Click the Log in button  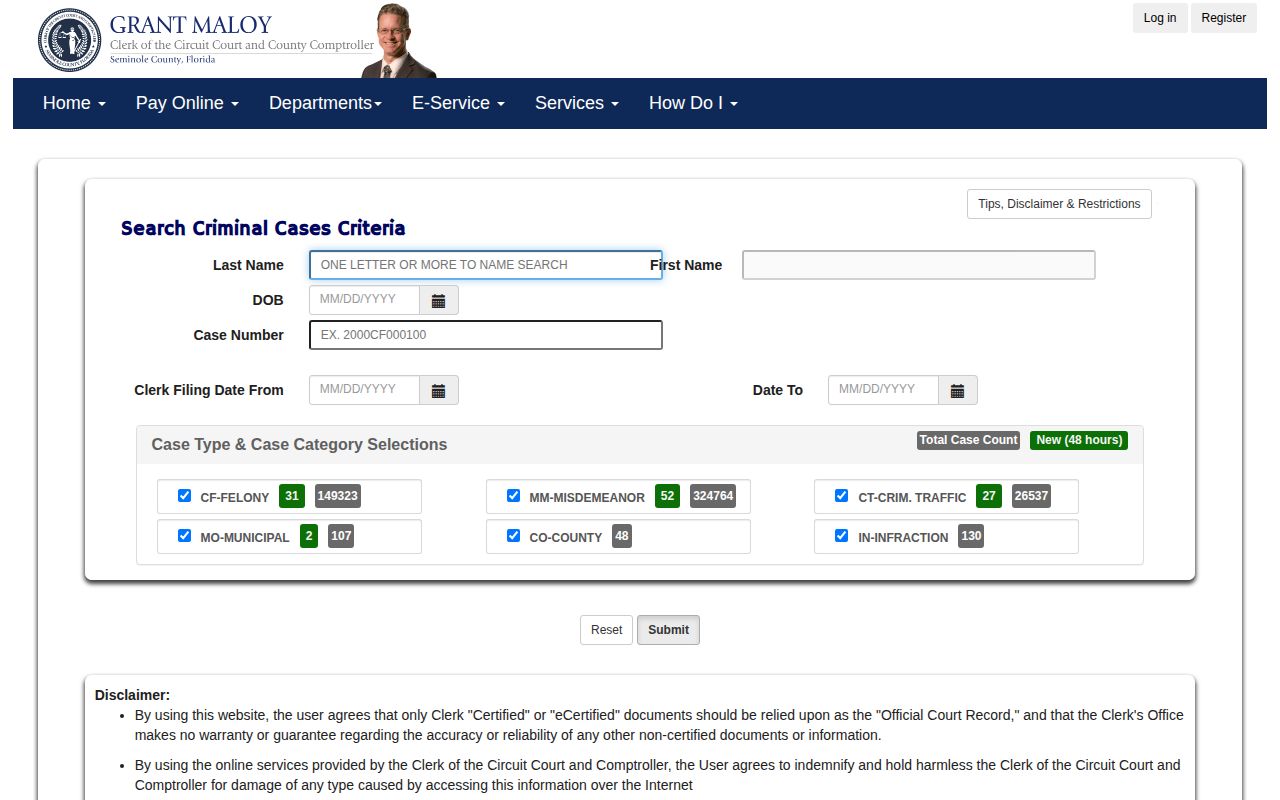[x=1159, y=18]
